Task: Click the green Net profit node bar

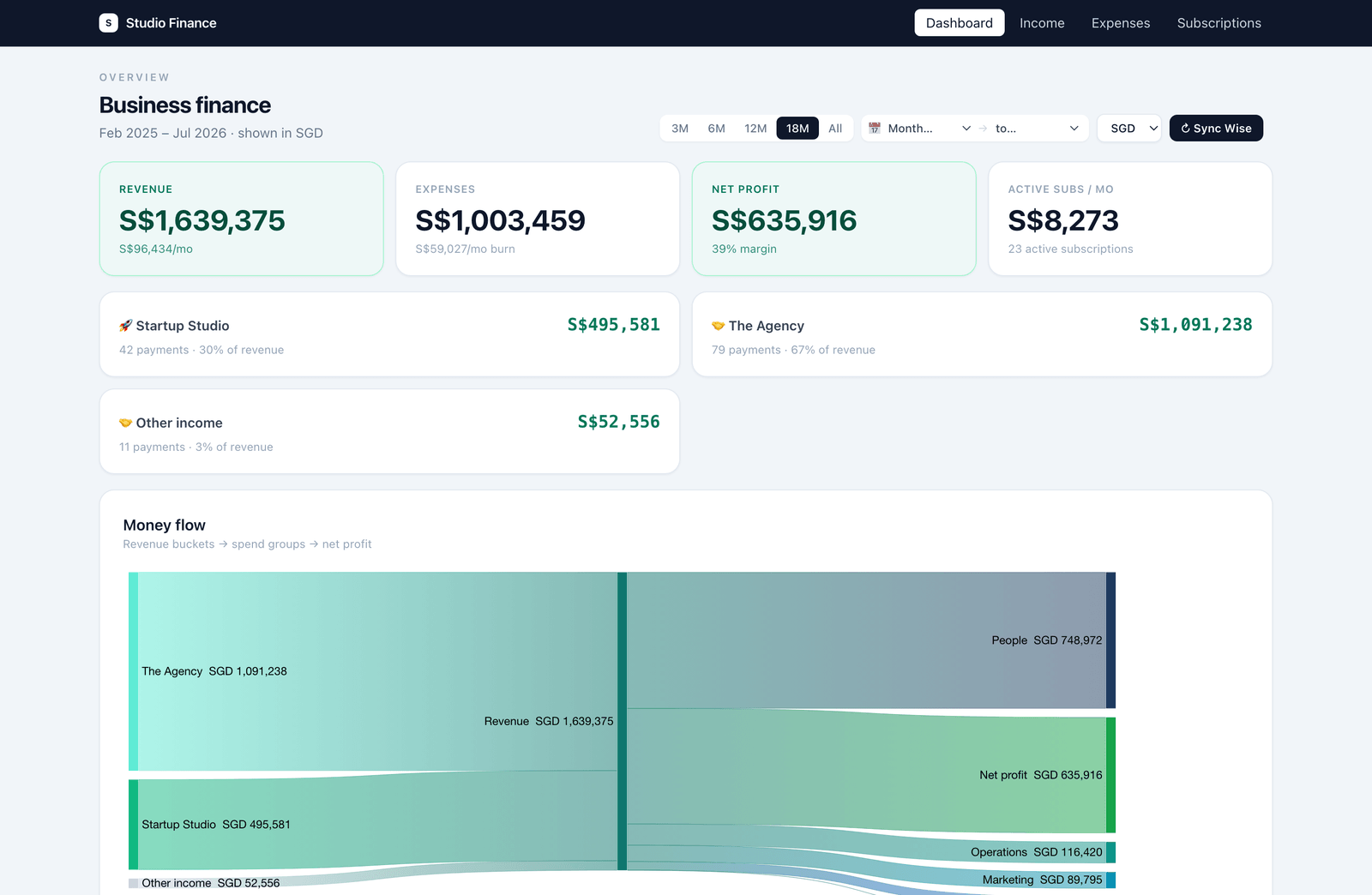Action: [1110, 775]
